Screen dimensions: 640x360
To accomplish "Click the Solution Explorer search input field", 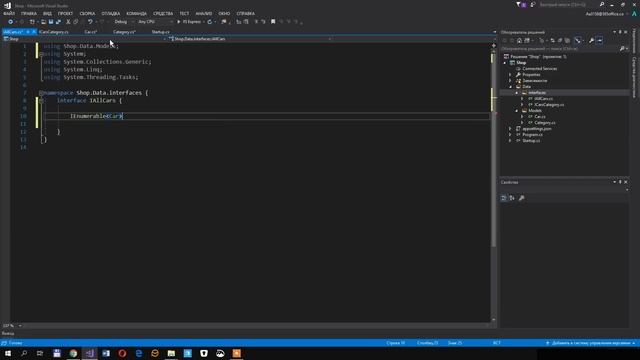I will [x=559, y=49].
